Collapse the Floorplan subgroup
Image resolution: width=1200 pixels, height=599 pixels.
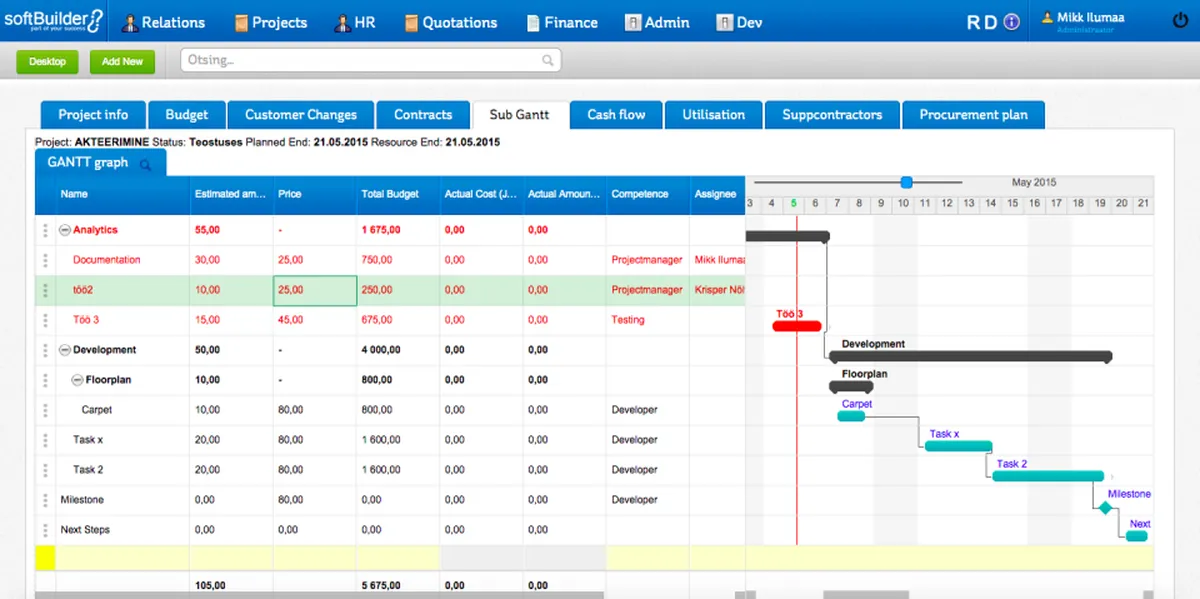coord(78,380)
